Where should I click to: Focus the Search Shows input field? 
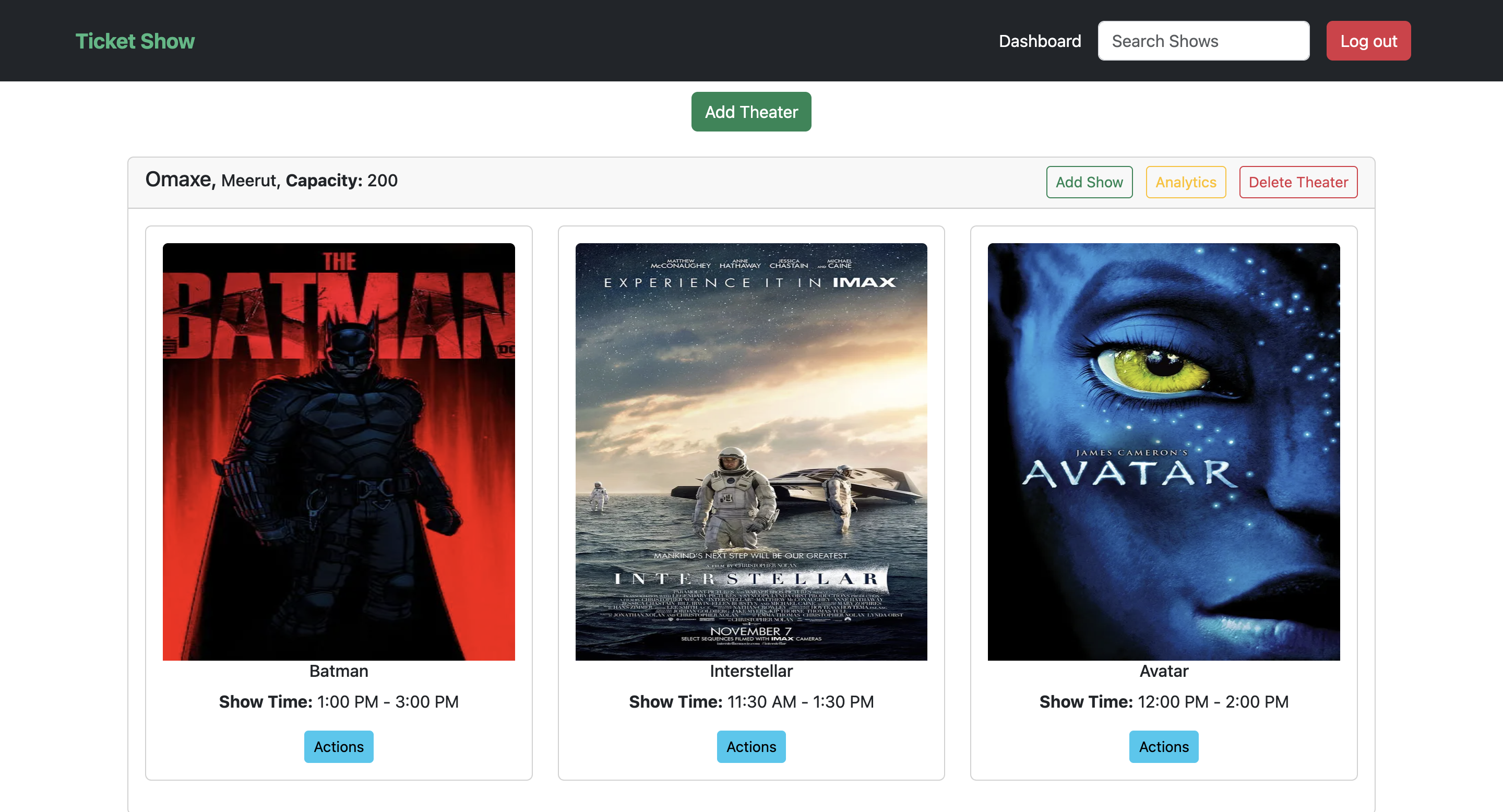(1203, 41)
